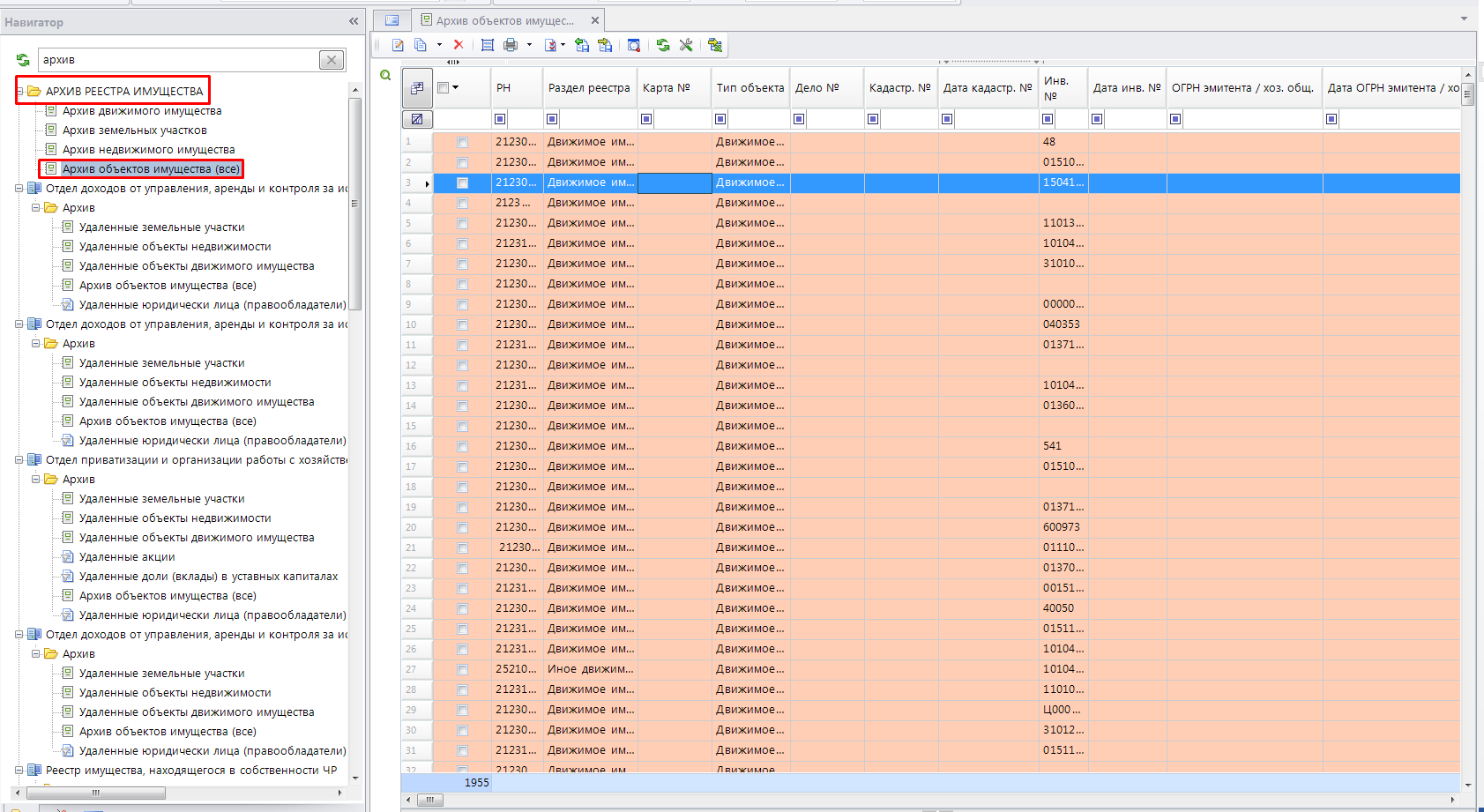Check the checkbox in row 10
1484x812 pixels.
462,324
